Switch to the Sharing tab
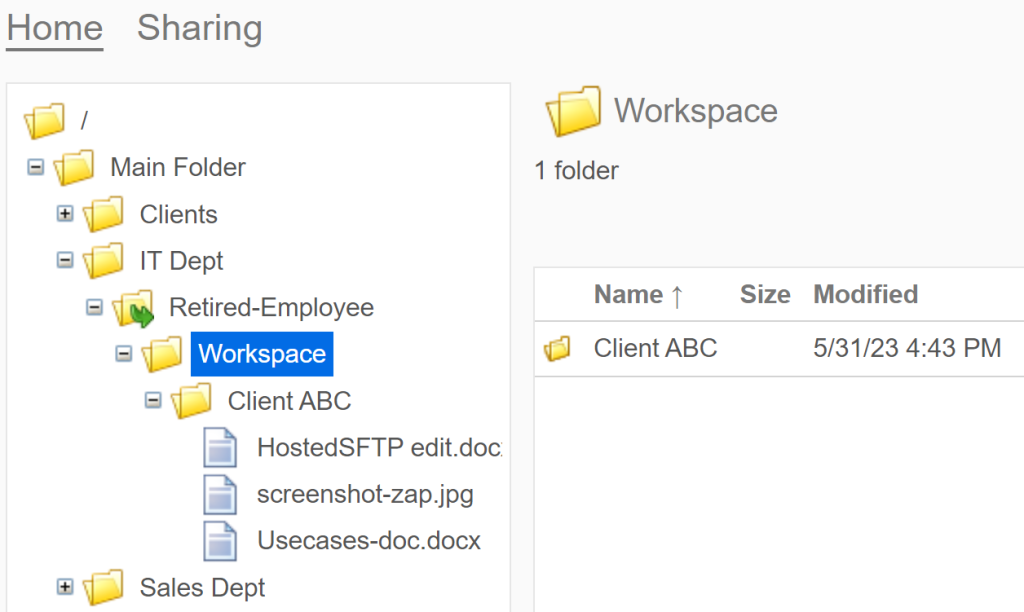 tap(199, 28)
